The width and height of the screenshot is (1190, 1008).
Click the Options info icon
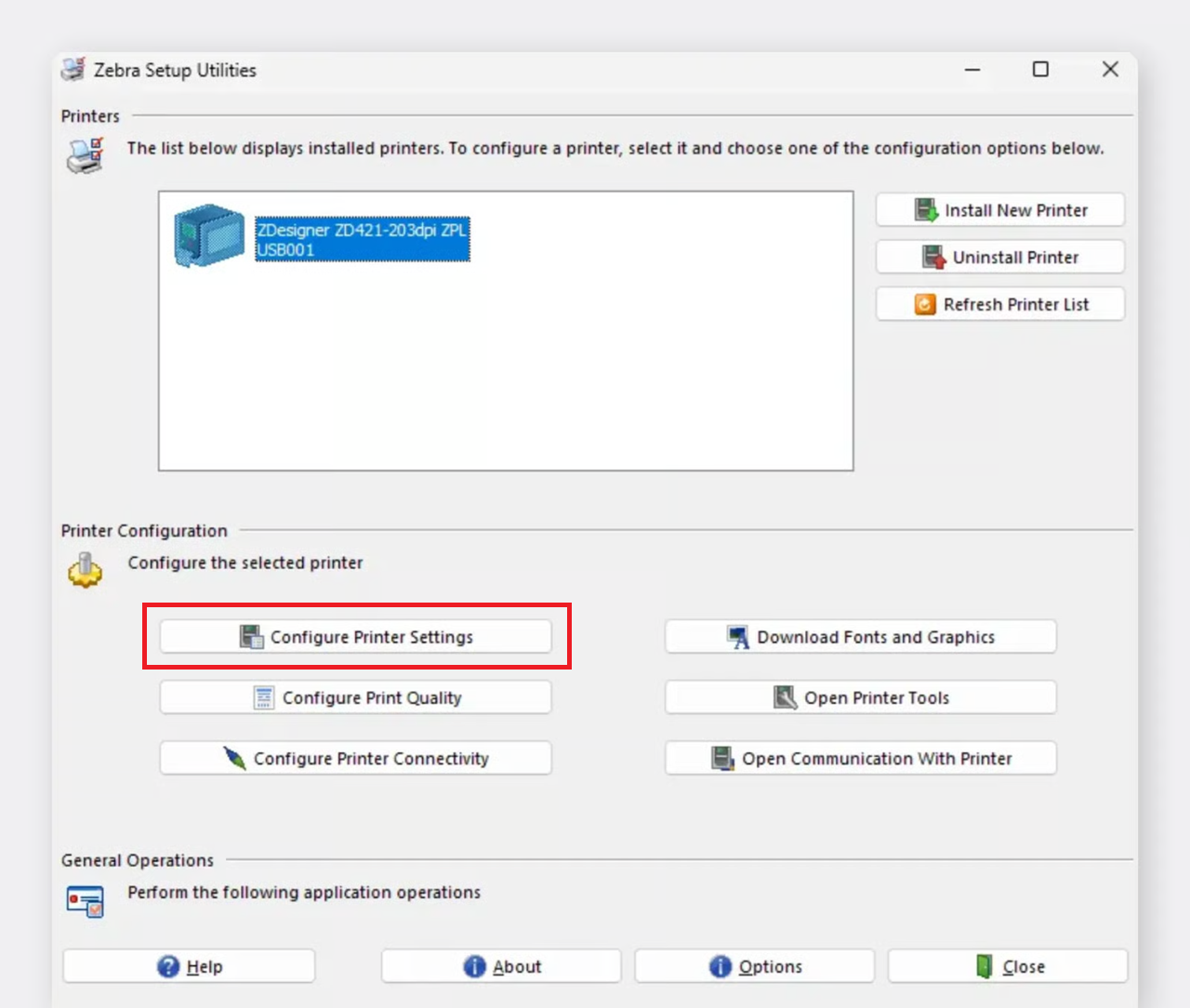tap(721, 967)
